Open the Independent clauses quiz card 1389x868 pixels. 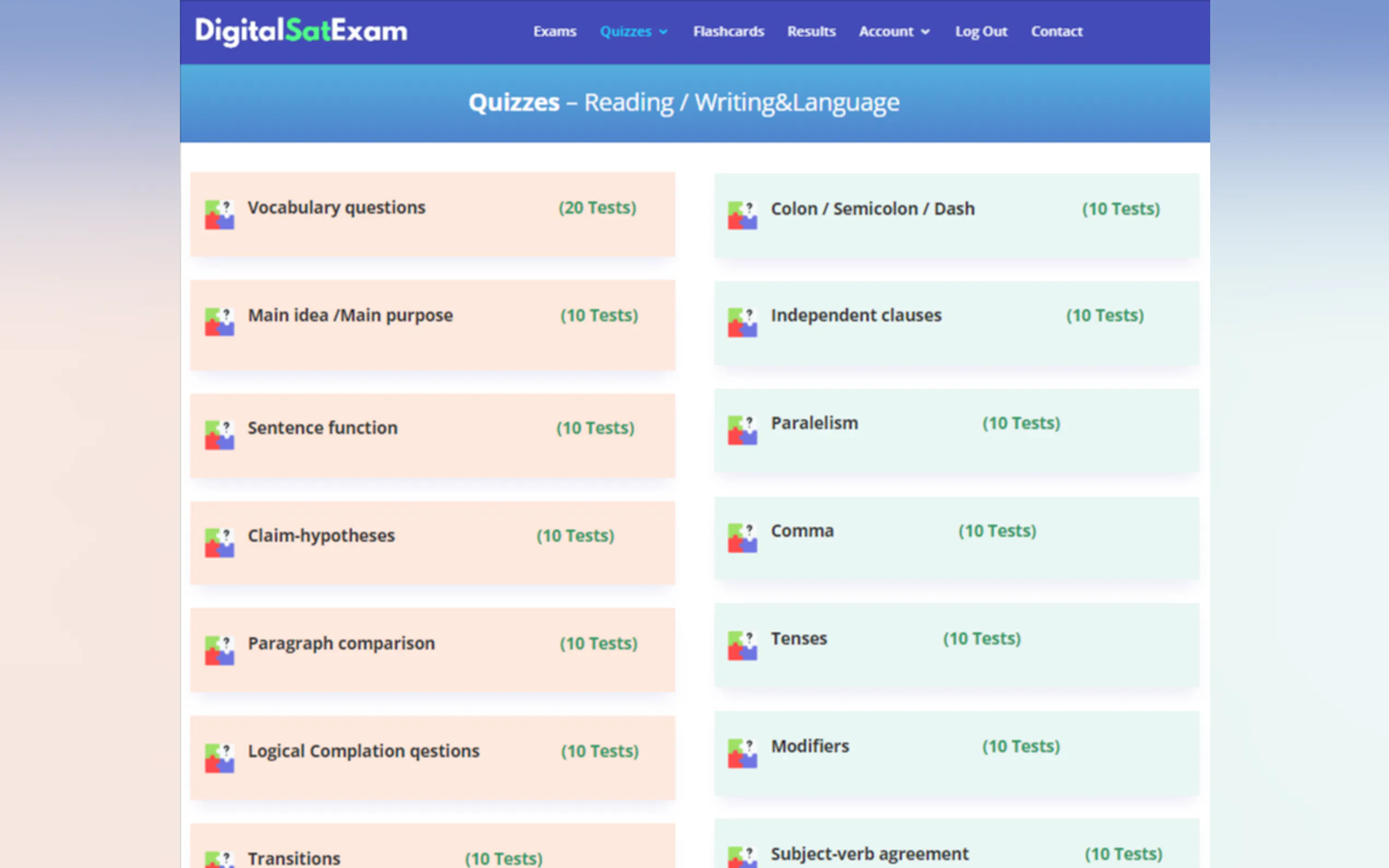856,315
